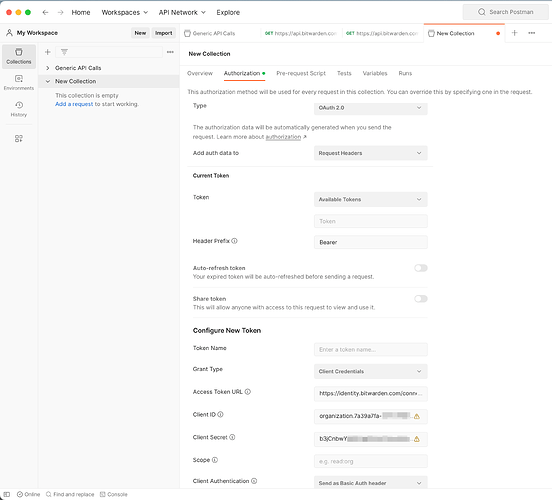This screenshot has height=500, width=552.
Task: Click the Online status indicator
Action: pos(29,494)
